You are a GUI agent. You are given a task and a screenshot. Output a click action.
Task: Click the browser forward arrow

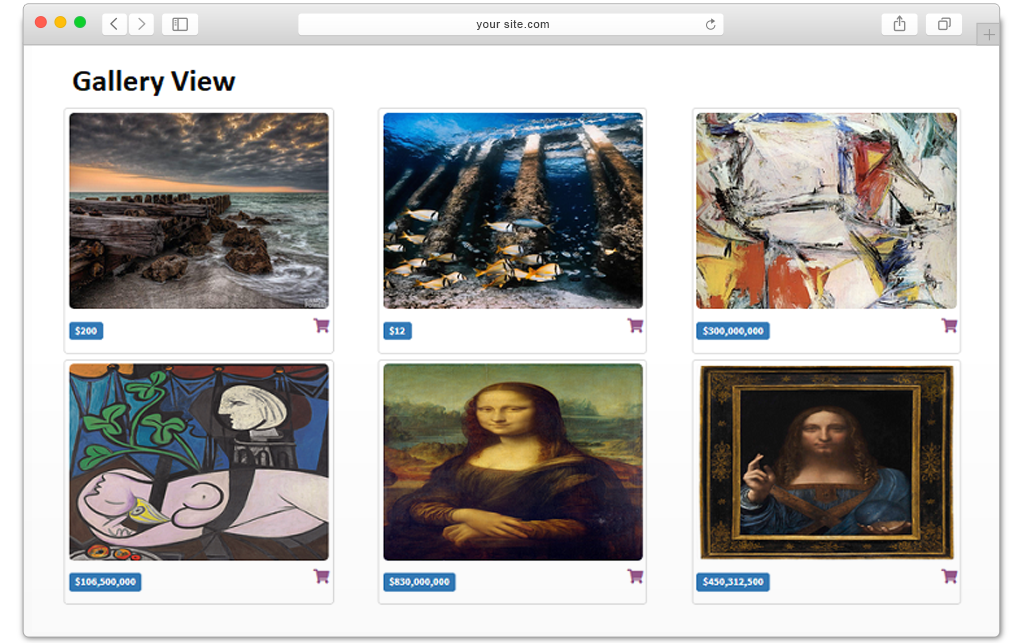[x=141, y=24]
